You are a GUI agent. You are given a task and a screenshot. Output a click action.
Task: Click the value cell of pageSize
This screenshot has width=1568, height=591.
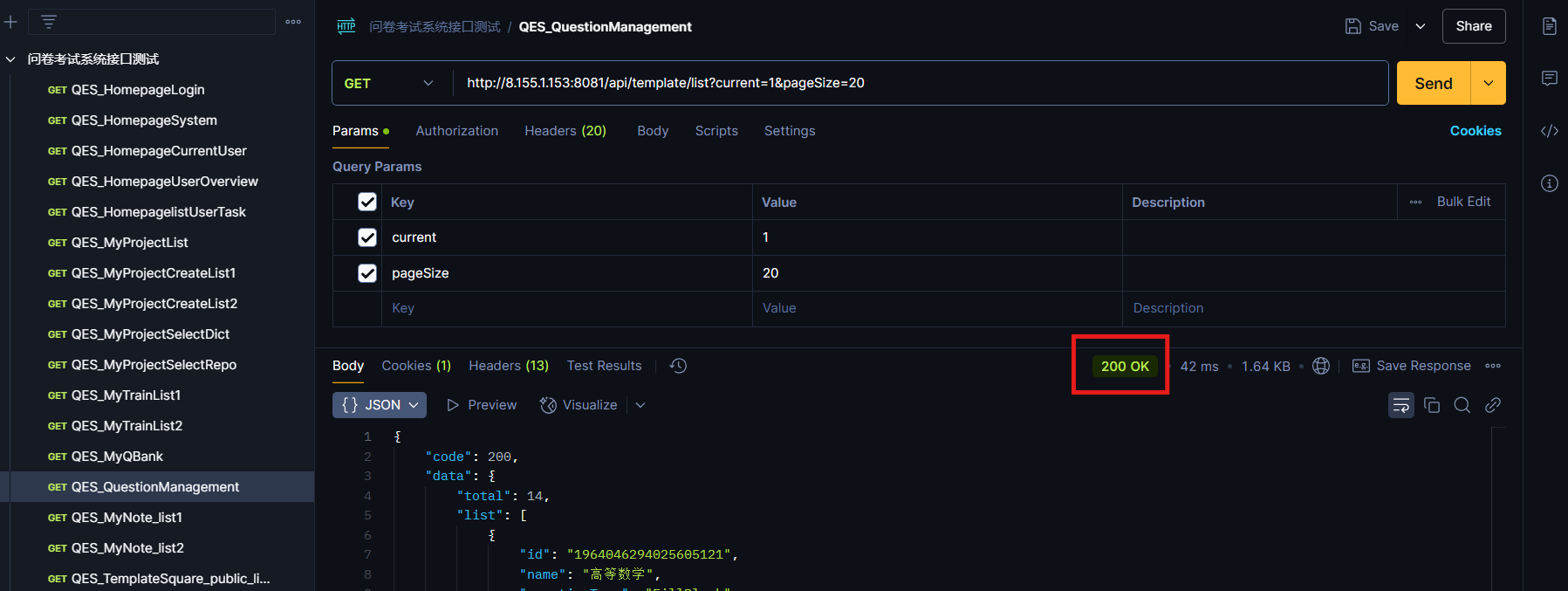pyautogui.click(x=937, y=273)
